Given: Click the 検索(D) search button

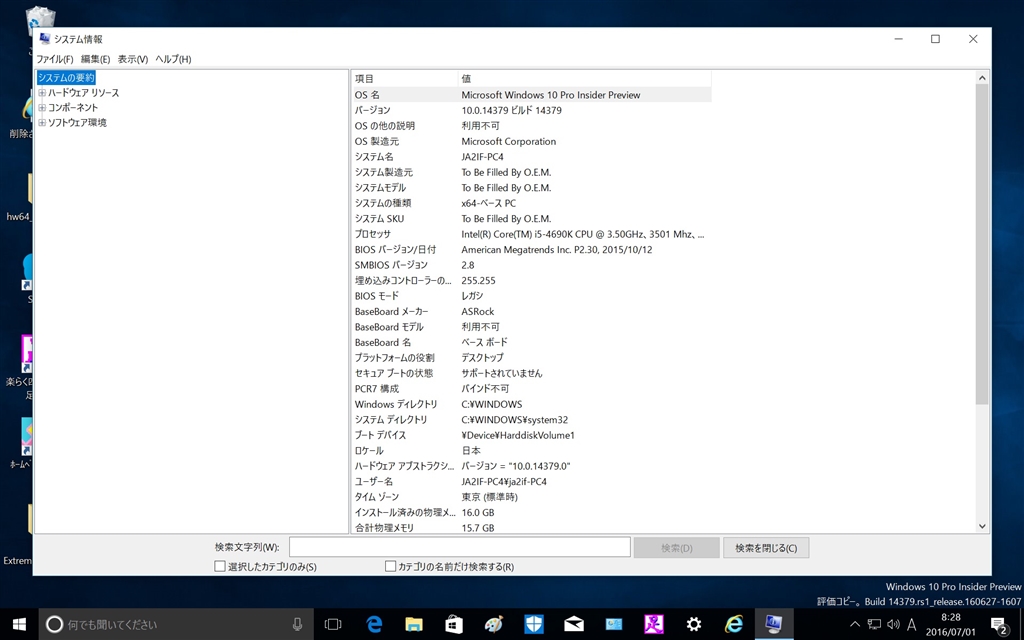Looking at the screenshot, I should 677,548.
